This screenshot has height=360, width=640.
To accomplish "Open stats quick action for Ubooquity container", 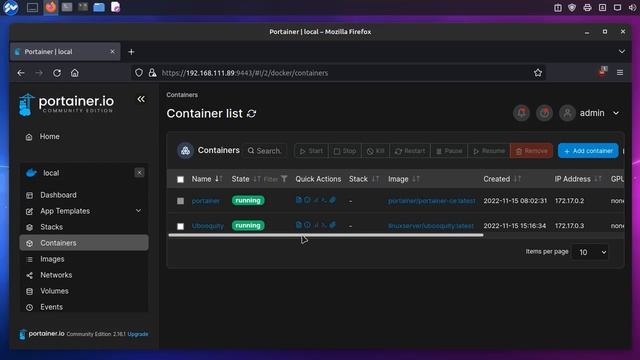I will pos(316,225).
